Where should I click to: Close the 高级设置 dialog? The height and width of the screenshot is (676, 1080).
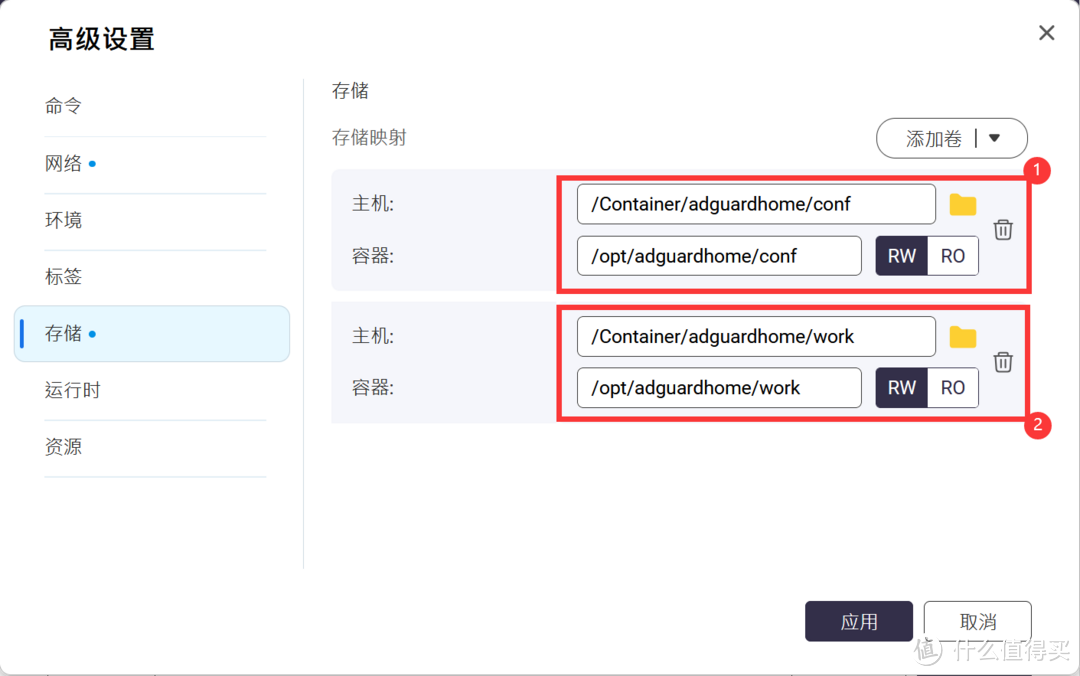click(x=1046, y=33)
